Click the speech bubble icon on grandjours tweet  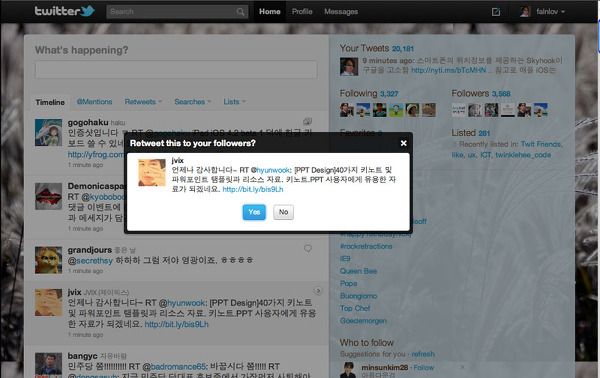308,249
